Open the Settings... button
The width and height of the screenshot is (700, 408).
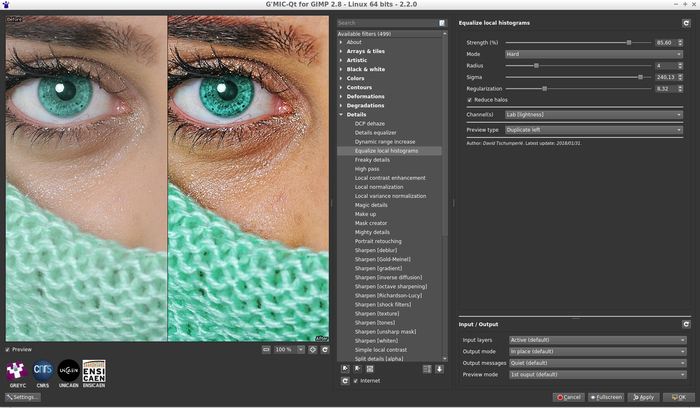pyautogui.click(x=22, y=397)
